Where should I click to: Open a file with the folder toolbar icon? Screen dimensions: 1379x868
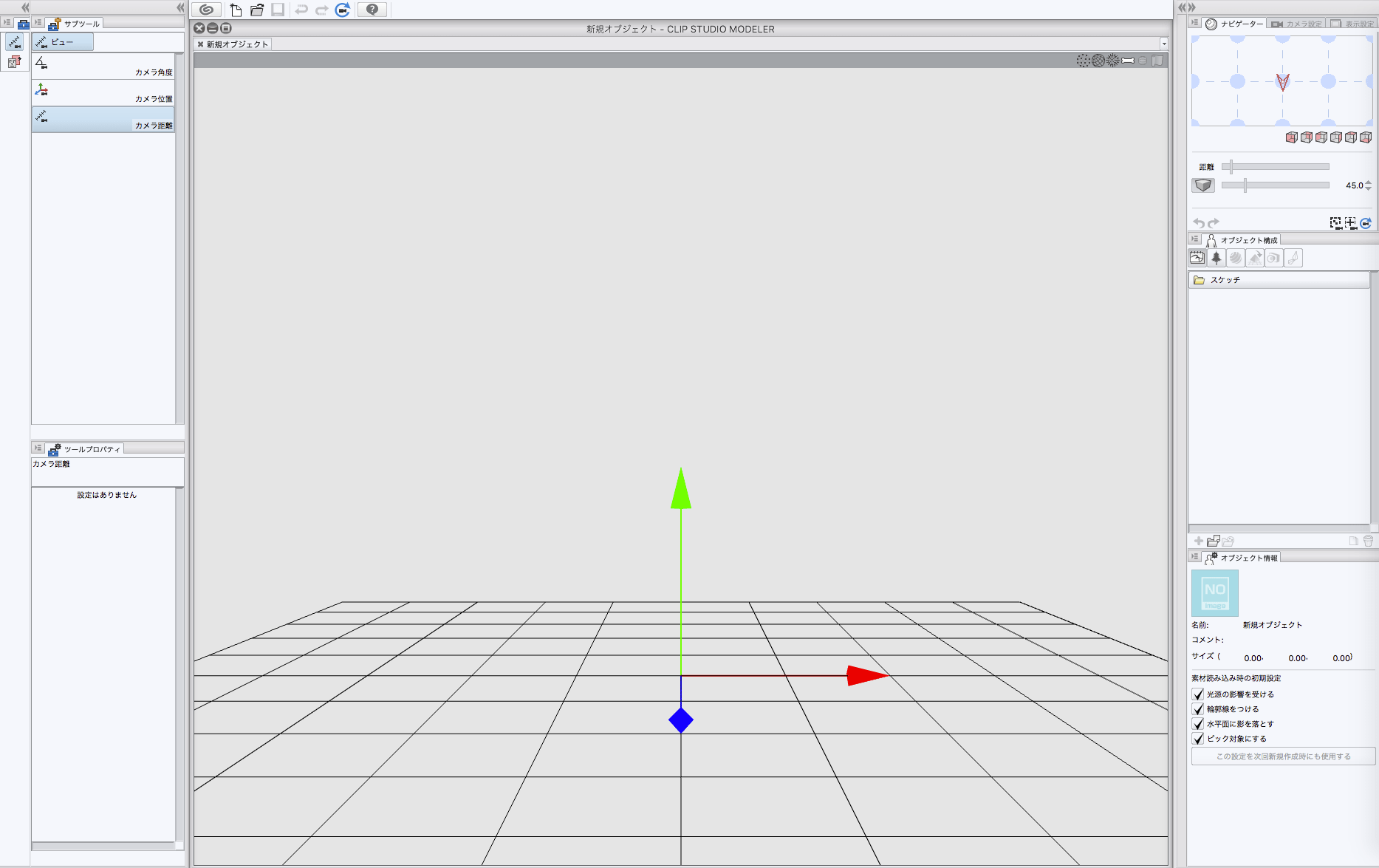point(257,10)
